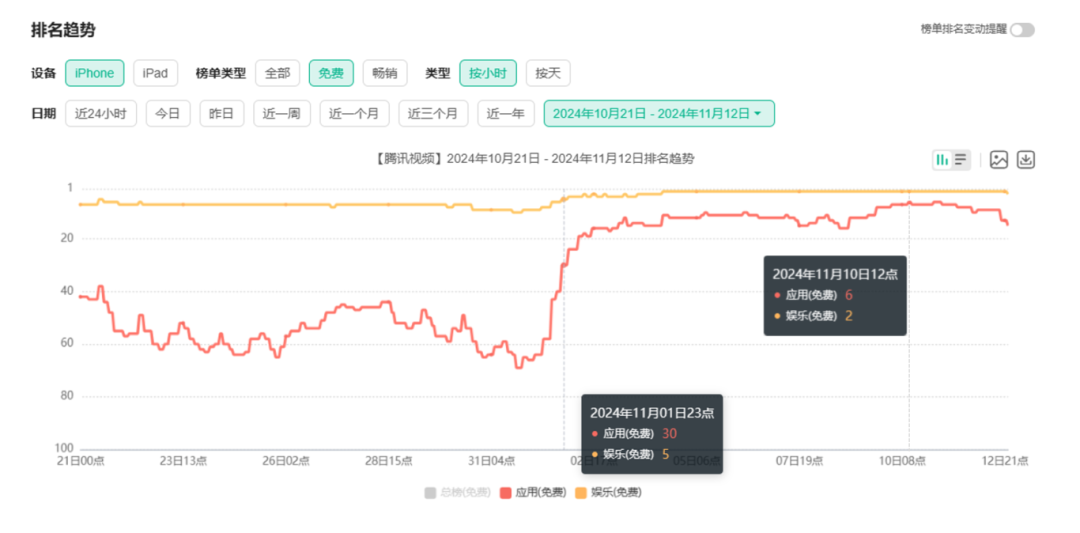The height and width of the screenshot is (533, 1080).
Task: Click the 2024年11月01日23点 tooltip header
Action: click(x=652, y=412)
